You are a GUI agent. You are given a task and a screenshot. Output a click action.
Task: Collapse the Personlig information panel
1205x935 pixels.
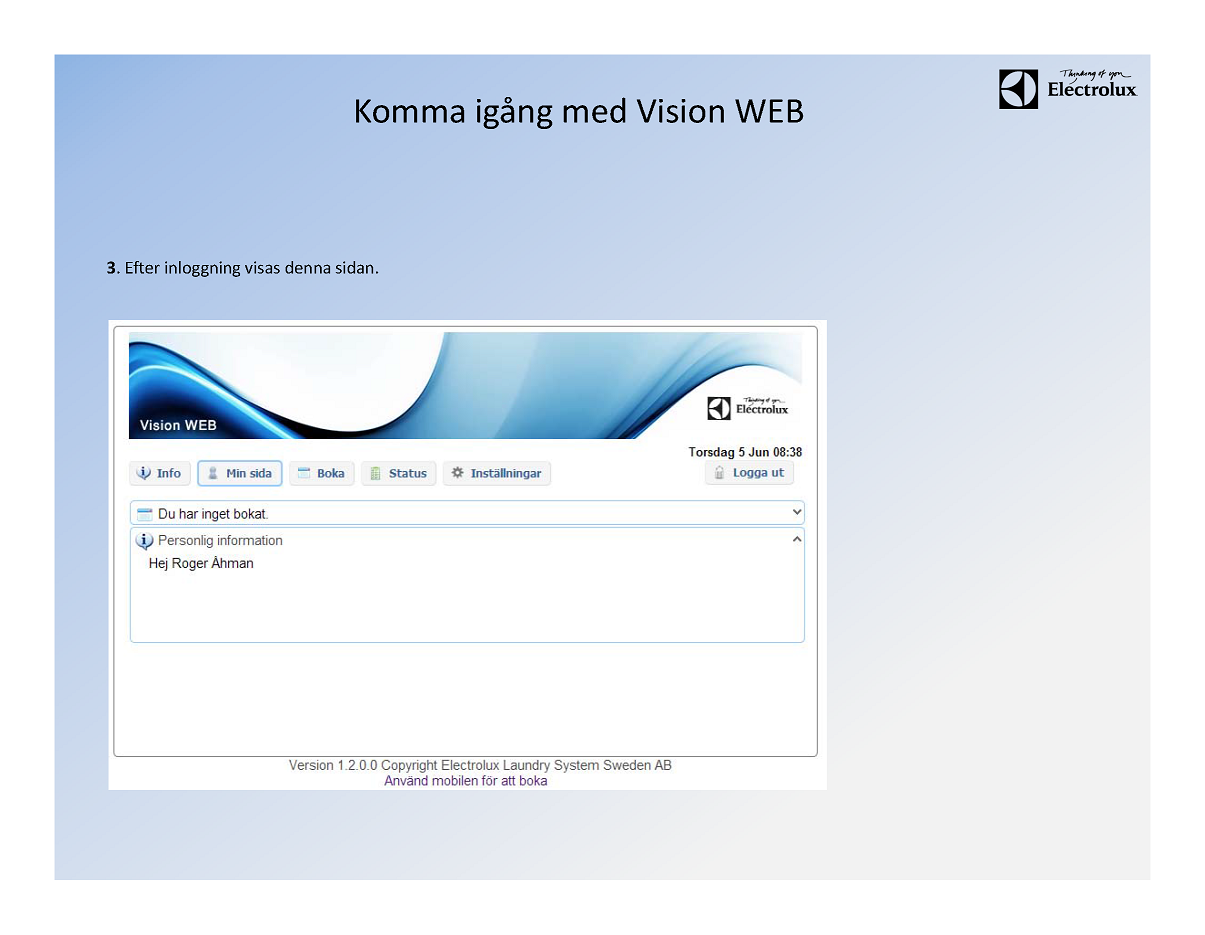pos(797,540)
